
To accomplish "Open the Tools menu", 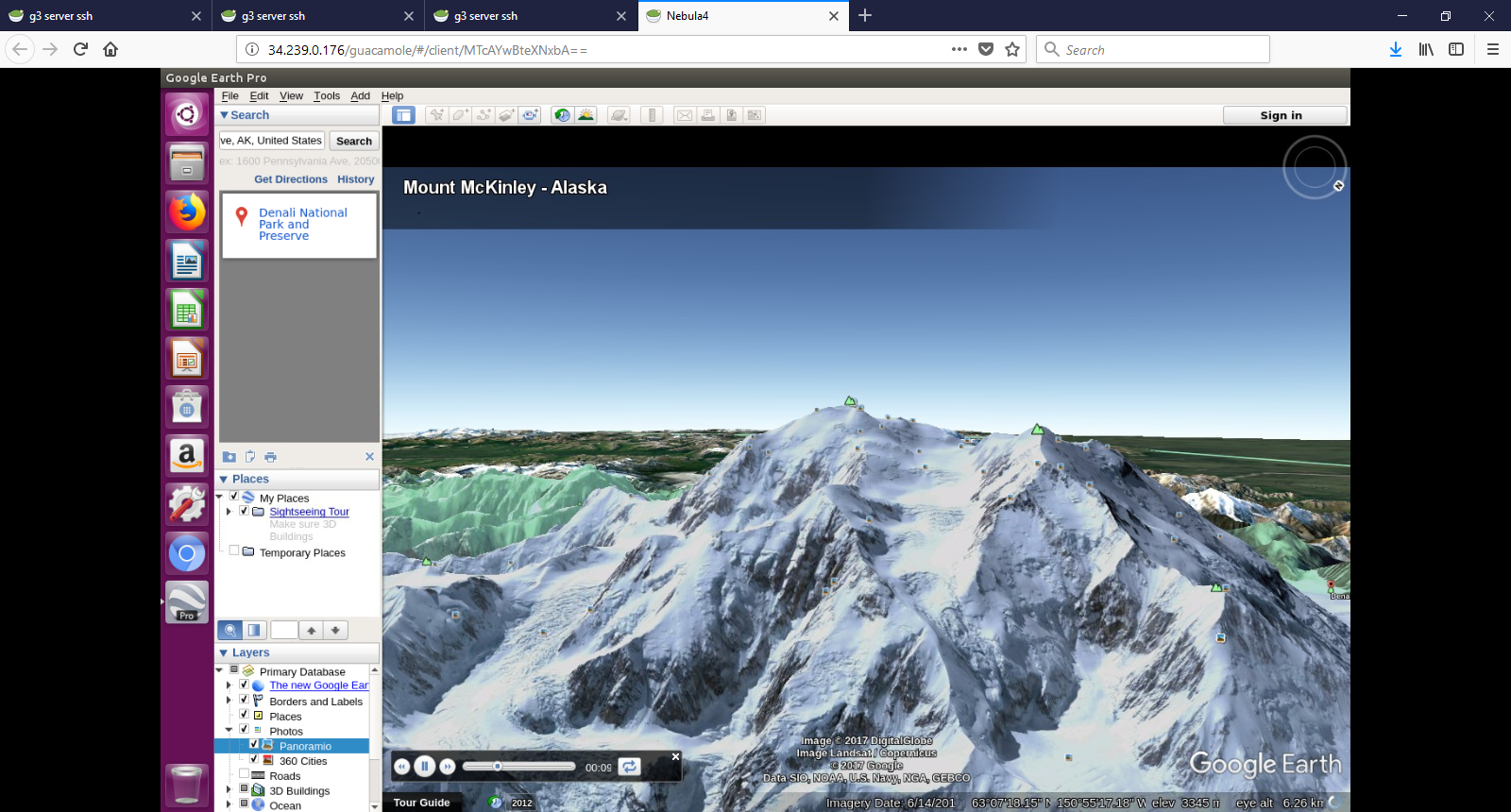I will coord(327,95).
